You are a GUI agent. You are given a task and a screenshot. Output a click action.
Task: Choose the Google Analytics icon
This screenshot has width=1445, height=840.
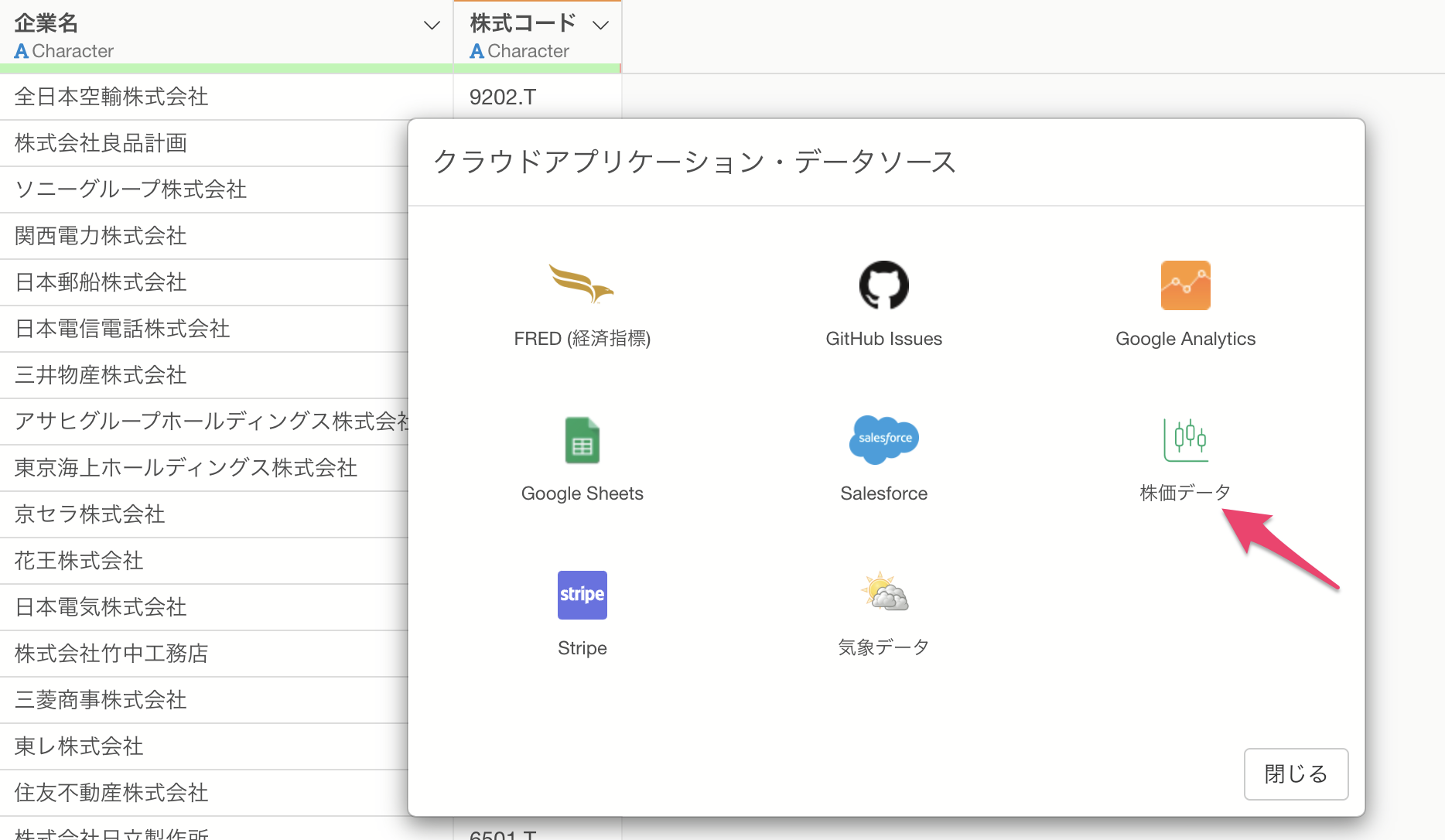coord(1185,285)
